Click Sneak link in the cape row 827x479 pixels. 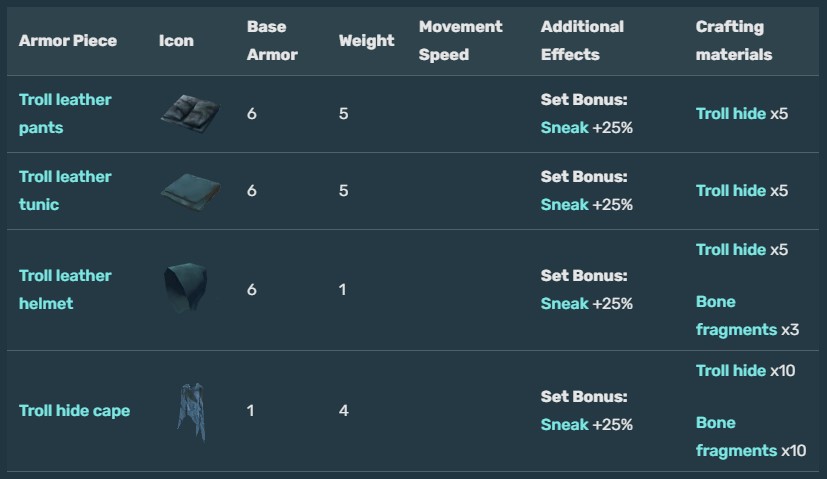coord(564,424)
